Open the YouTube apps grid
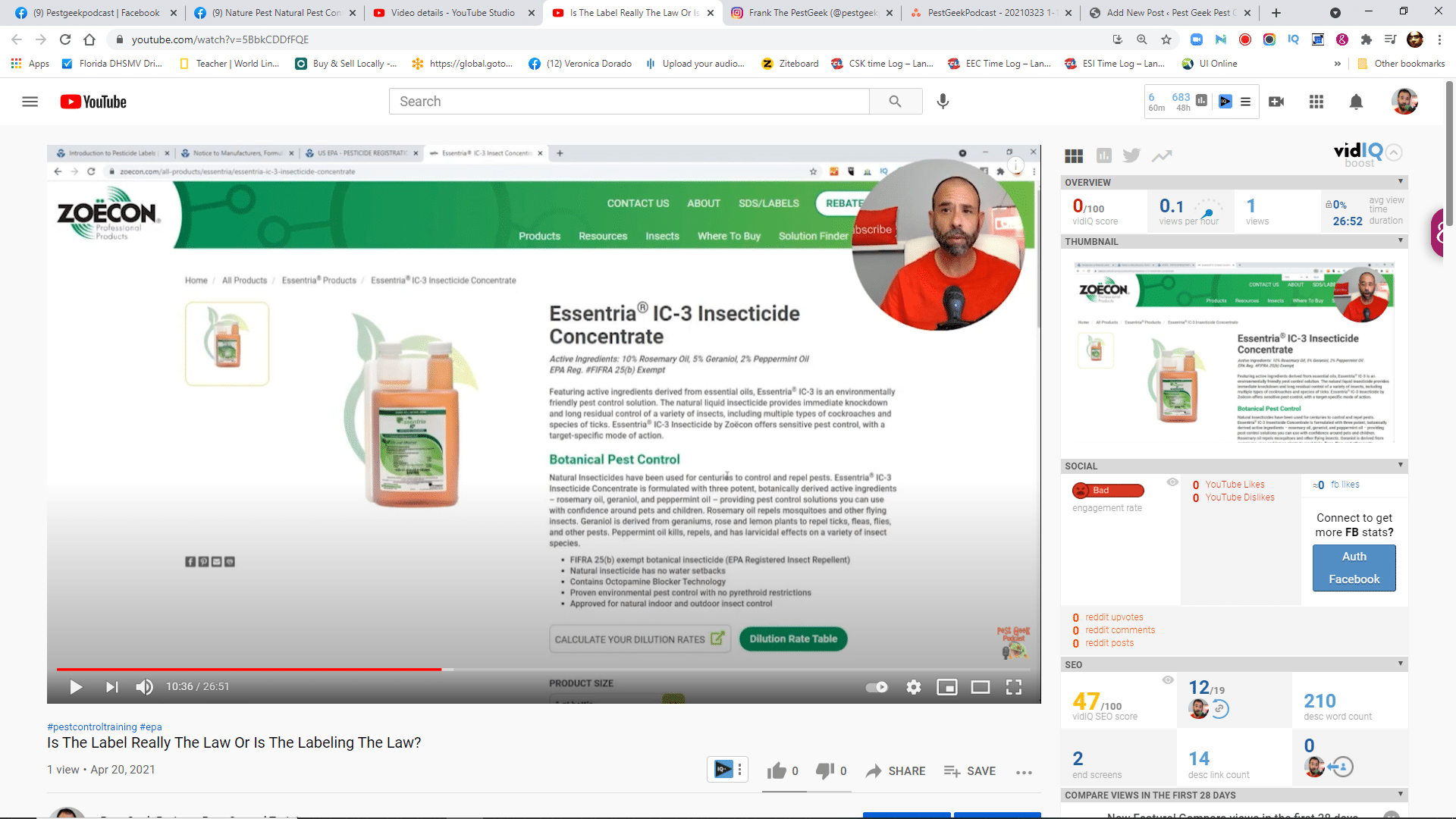This screenshot has height=819, width=1456. click(1316, 102)
